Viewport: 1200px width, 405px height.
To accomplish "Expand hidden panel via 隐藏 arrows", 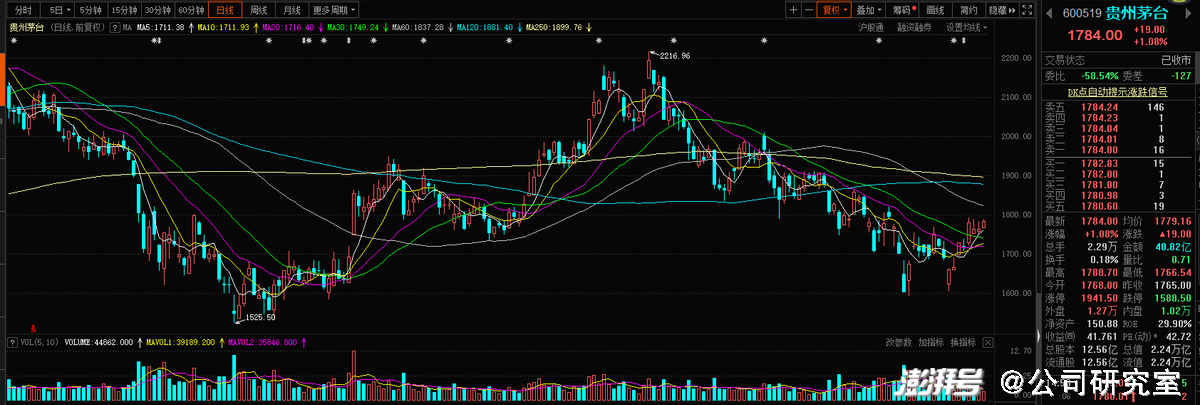I will point(1003,10).
